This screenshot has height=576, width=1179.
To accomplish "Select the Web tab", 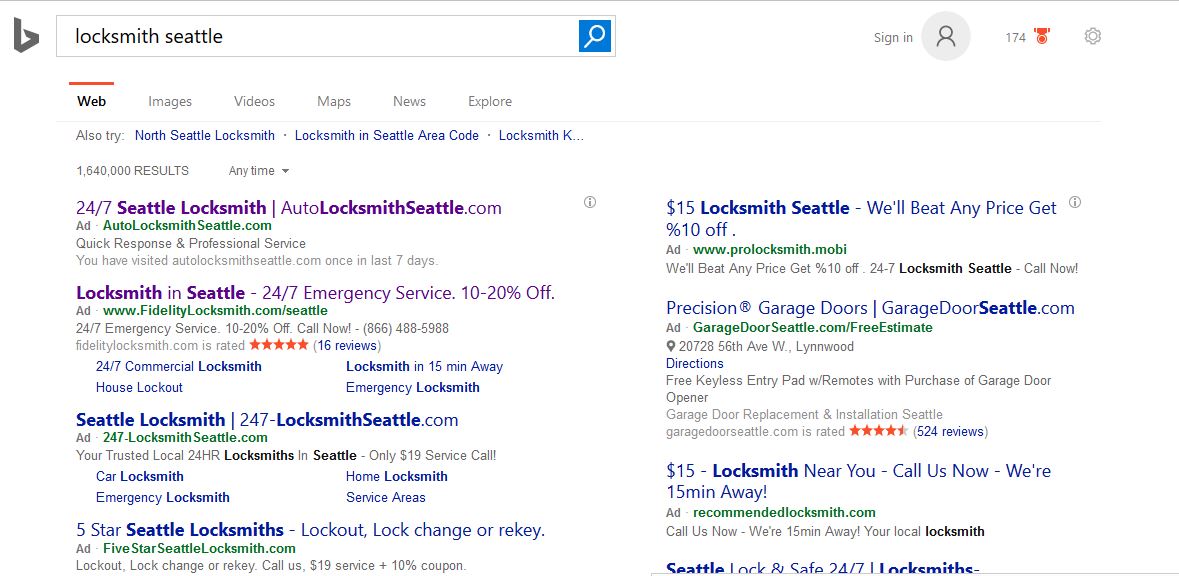I will (x=92, y=101).
